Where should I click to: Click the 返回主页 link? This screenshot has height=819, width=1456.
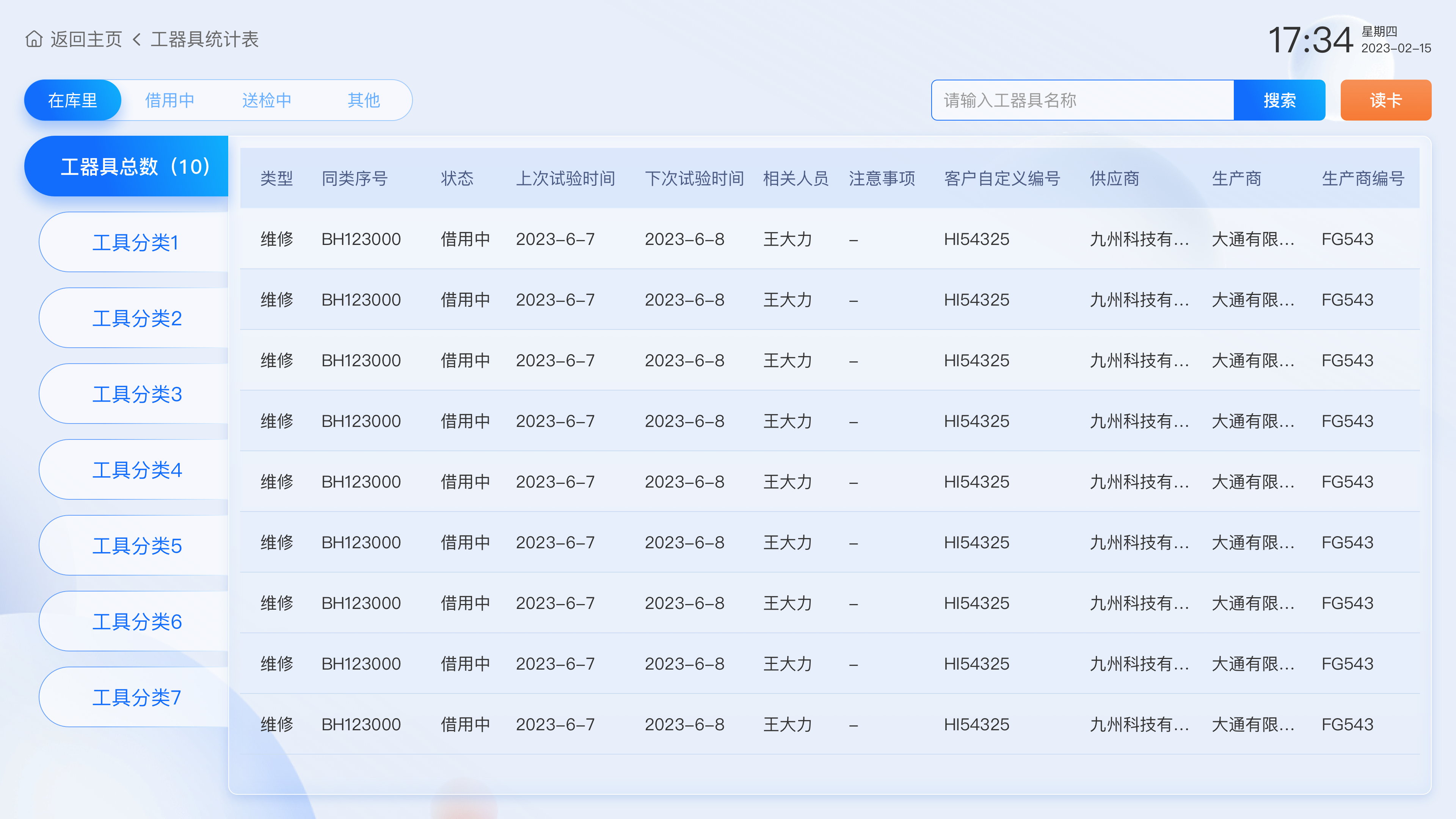point(86,39)
